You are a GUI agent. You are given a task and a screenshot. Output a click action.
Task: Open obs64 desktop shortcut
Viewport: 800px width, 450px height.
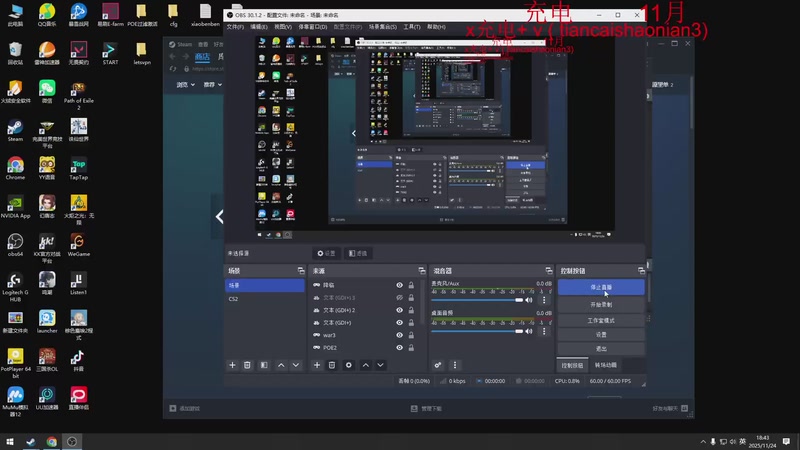pos(15,245)
